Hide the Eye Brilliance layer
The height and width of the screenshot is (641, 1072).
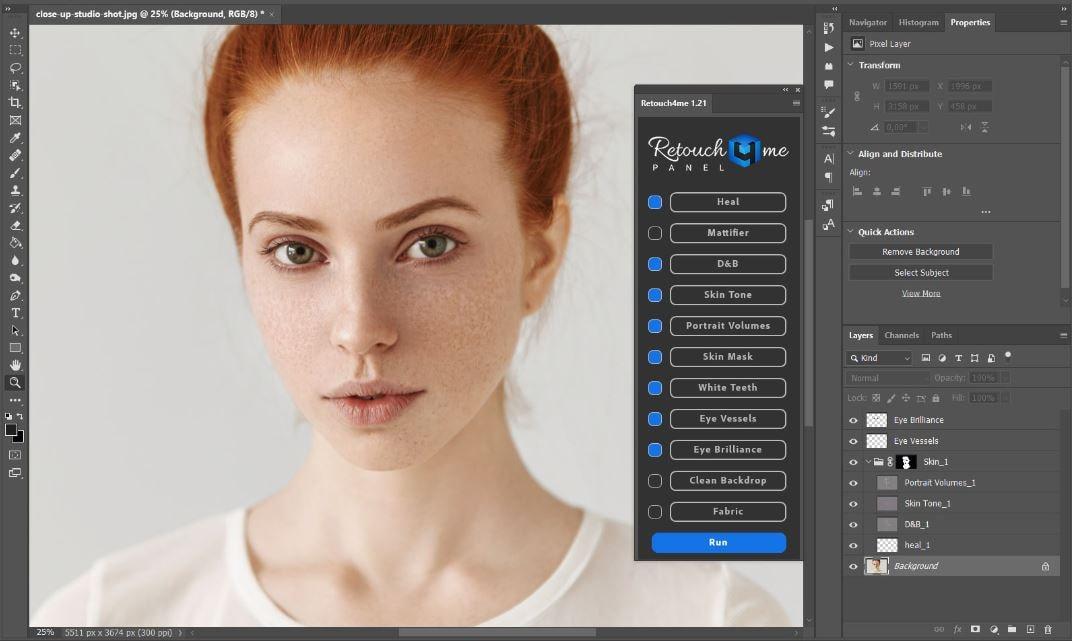pyautogui.click(x=853, y=420)
